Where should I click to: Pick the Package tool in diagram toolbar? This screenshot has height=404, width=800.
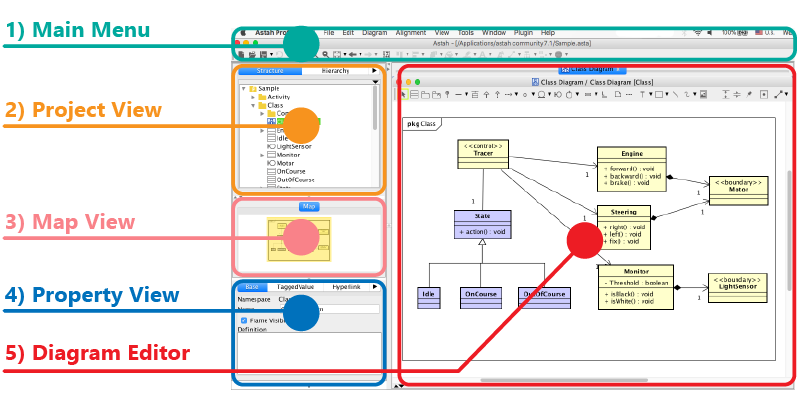[425, 94]
